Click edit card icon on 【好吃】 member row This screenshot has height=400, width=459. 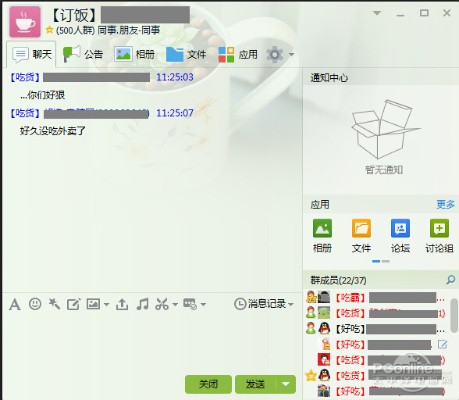[442, 344]
